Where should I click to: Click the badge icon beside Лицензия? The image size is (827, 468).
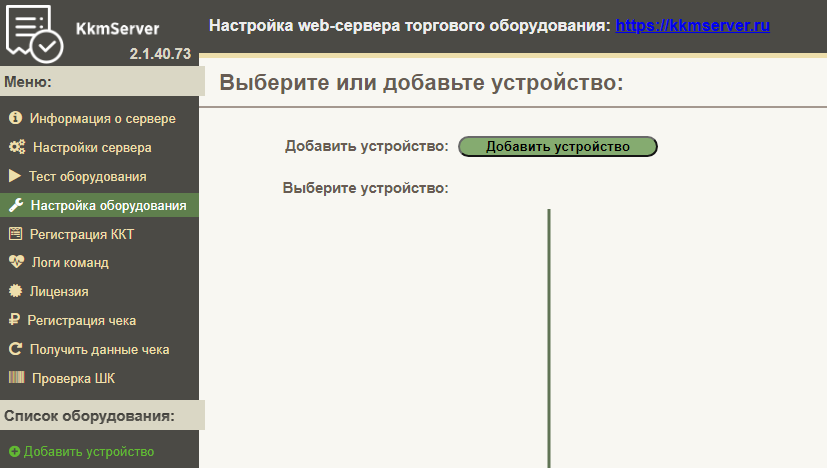16,291
